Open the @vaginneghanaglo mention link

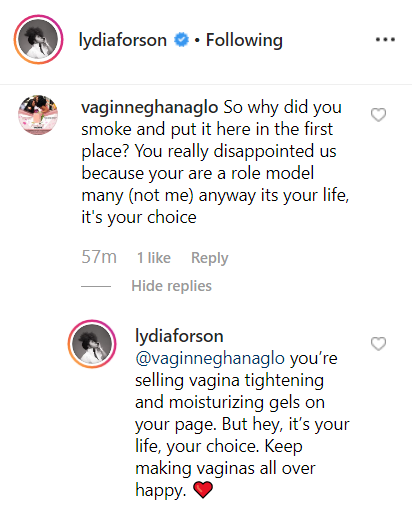210,358
